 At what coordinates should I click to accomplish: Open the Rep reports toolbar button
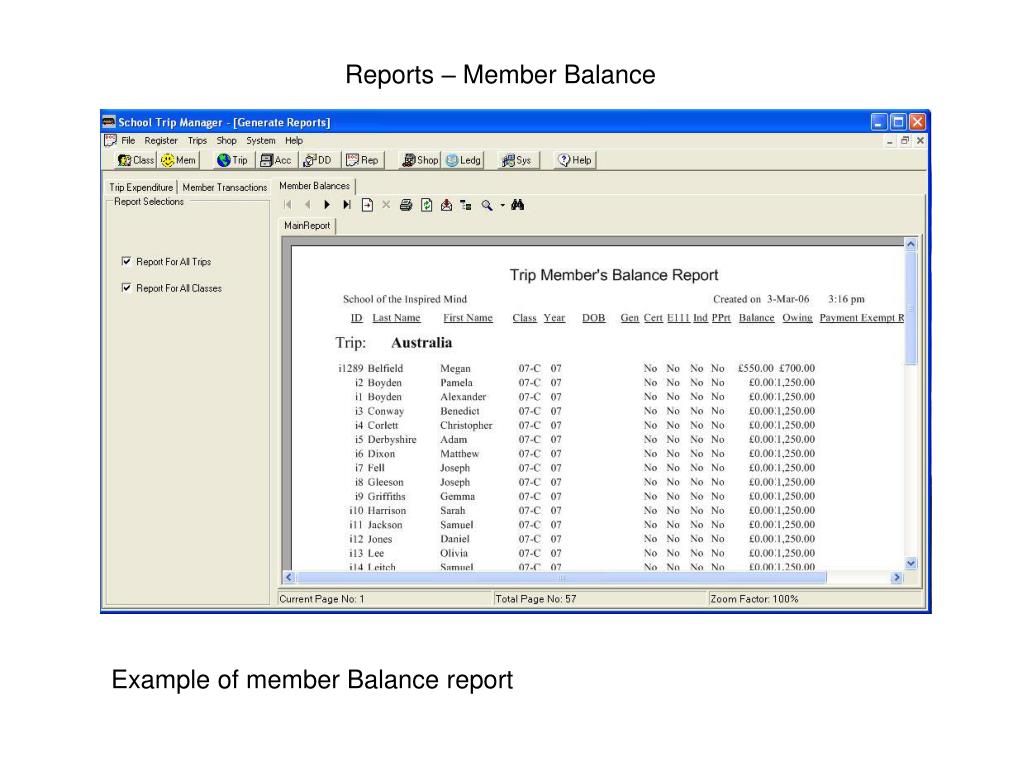362,160
